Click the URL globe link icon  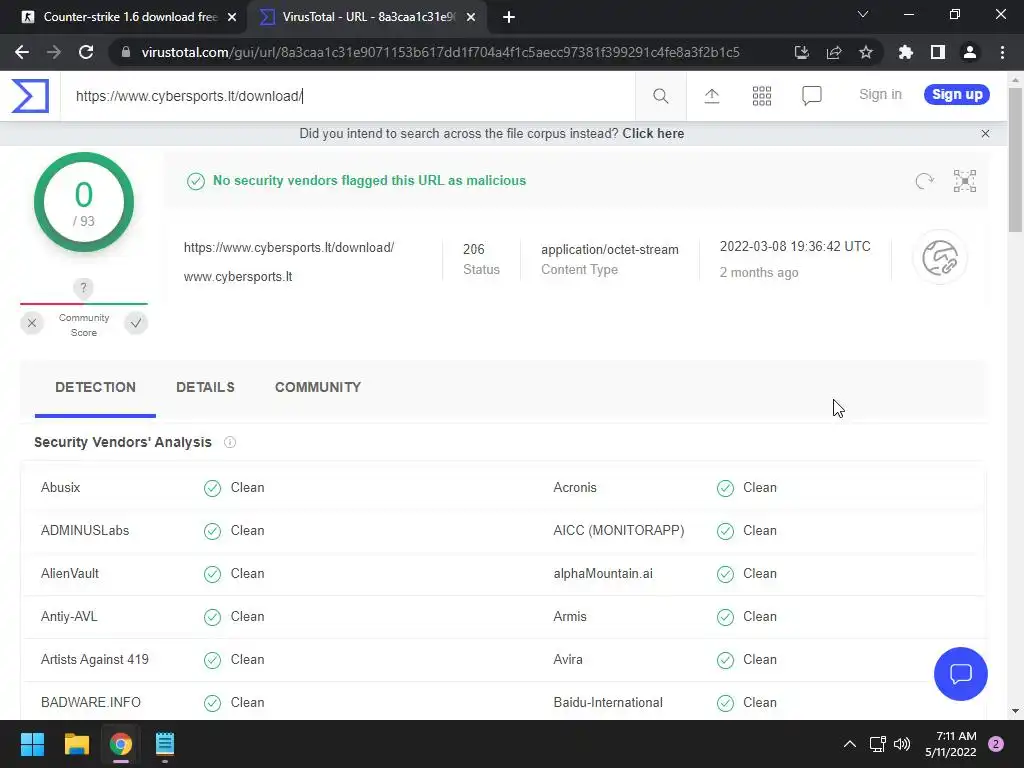click(940, 257)
